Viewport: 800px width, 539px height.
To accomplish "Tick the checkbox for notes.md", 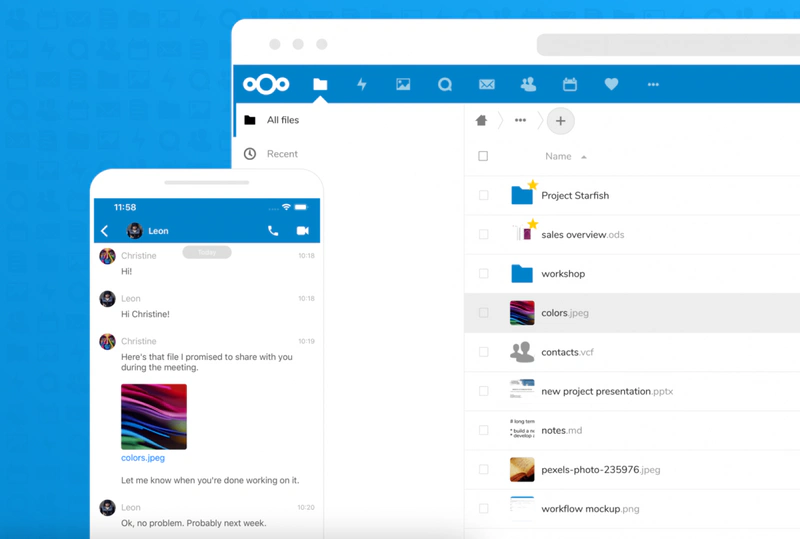I will pyautogui.click(x=484, y=430).
